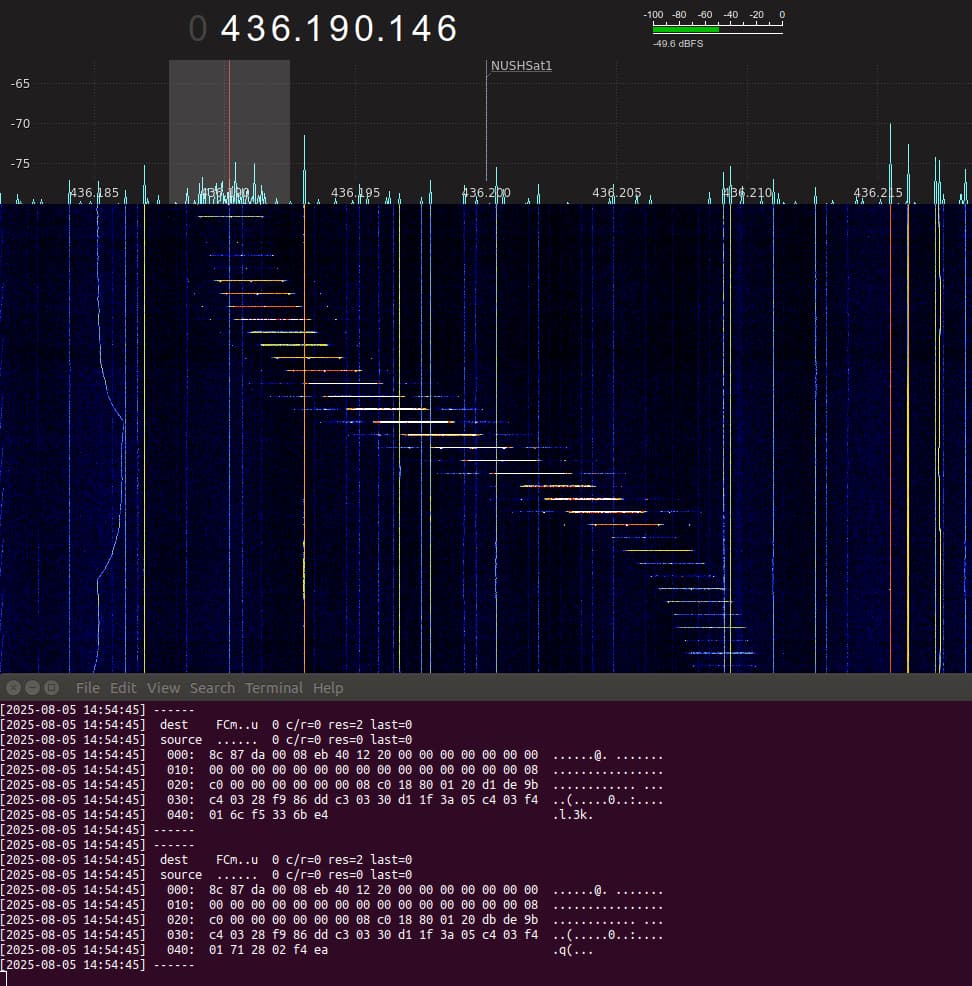The height and width of the screenshot is (986, 972).
Task: Minimize the terminal window
Action: 31,688
